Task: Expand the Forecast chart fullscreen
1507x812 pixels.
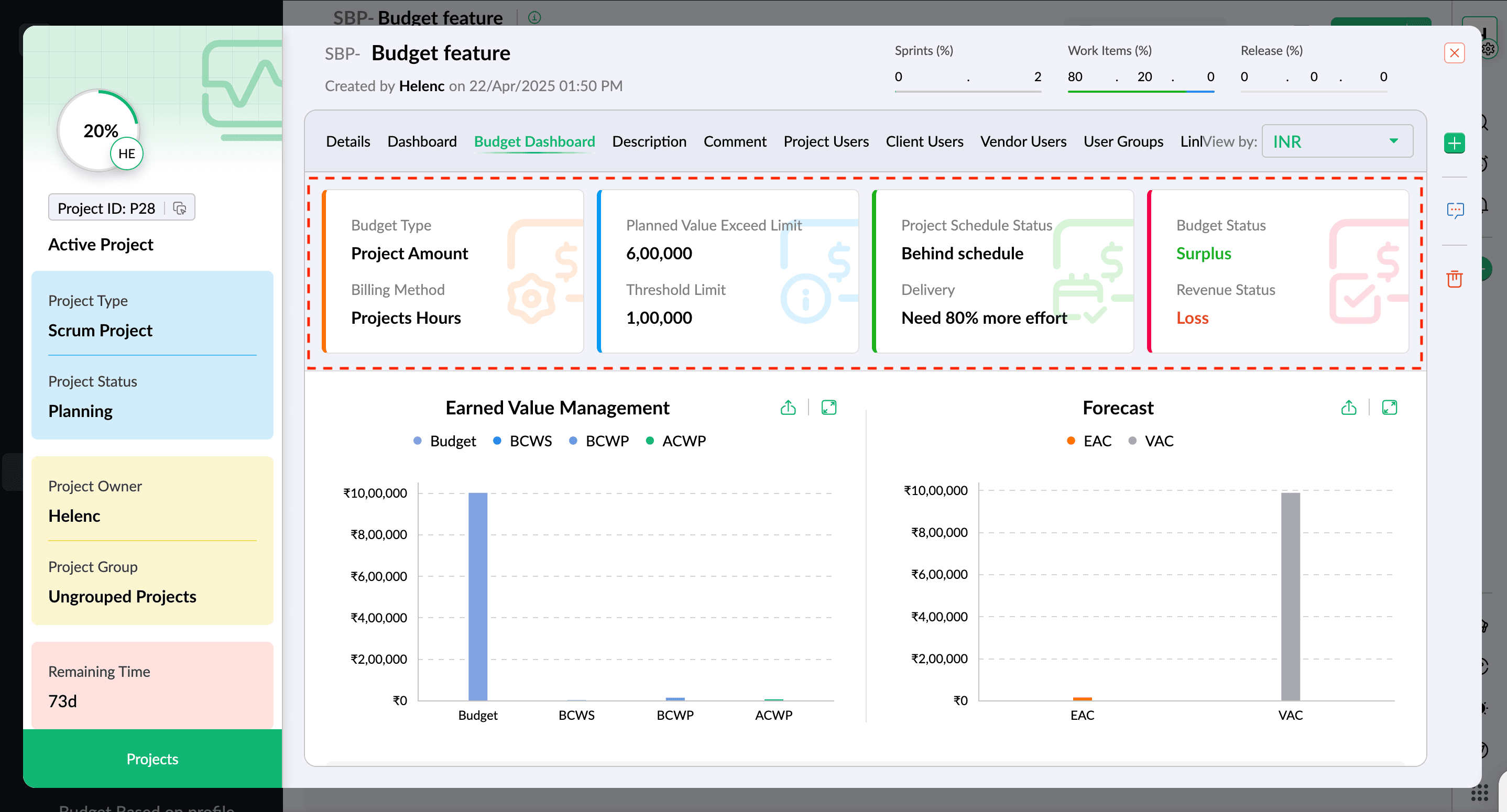Action: click(x=1390, y=408)
